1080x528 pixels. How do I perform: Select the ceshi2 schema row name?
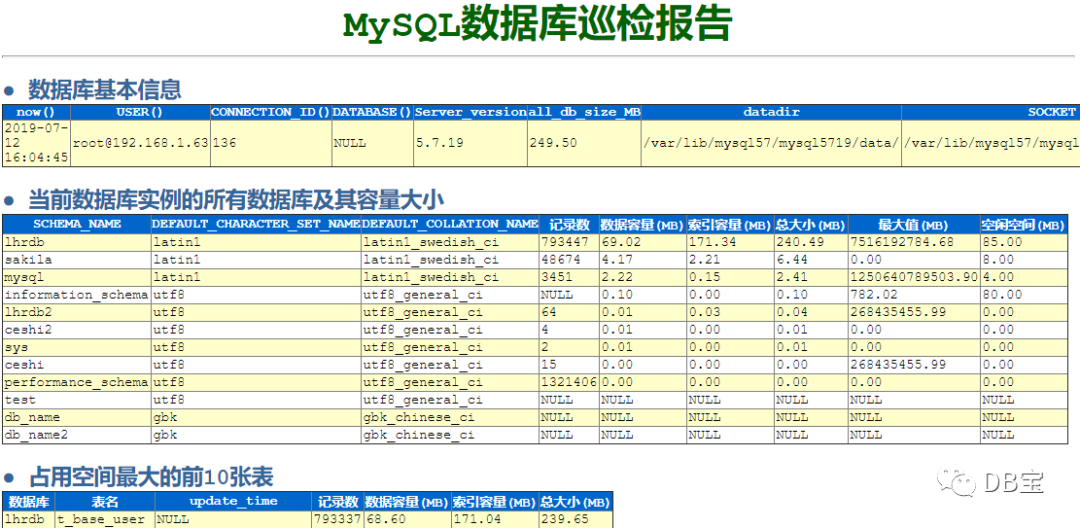[x=77, y=330]
